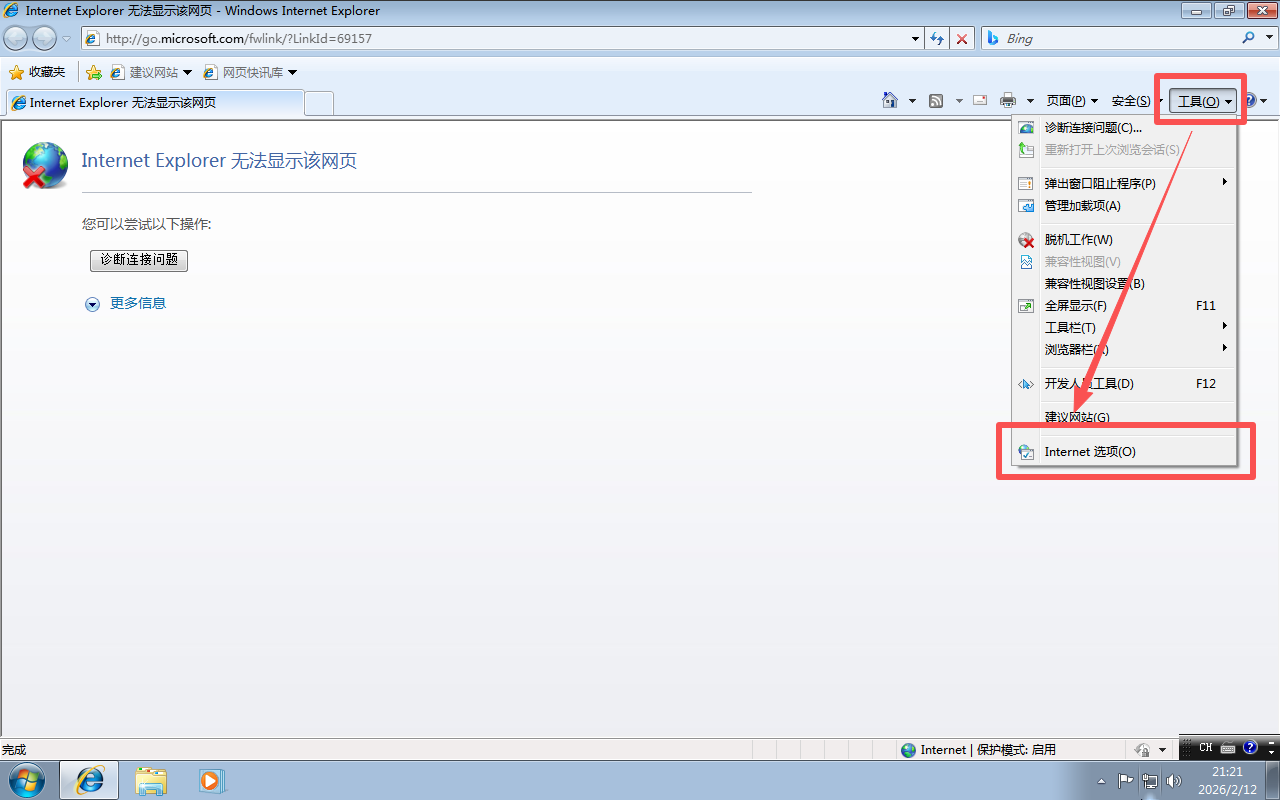Click the Show desktop button
Image resolution: width=1280 pixels, height=800 pixels.
pos(1272,780)
